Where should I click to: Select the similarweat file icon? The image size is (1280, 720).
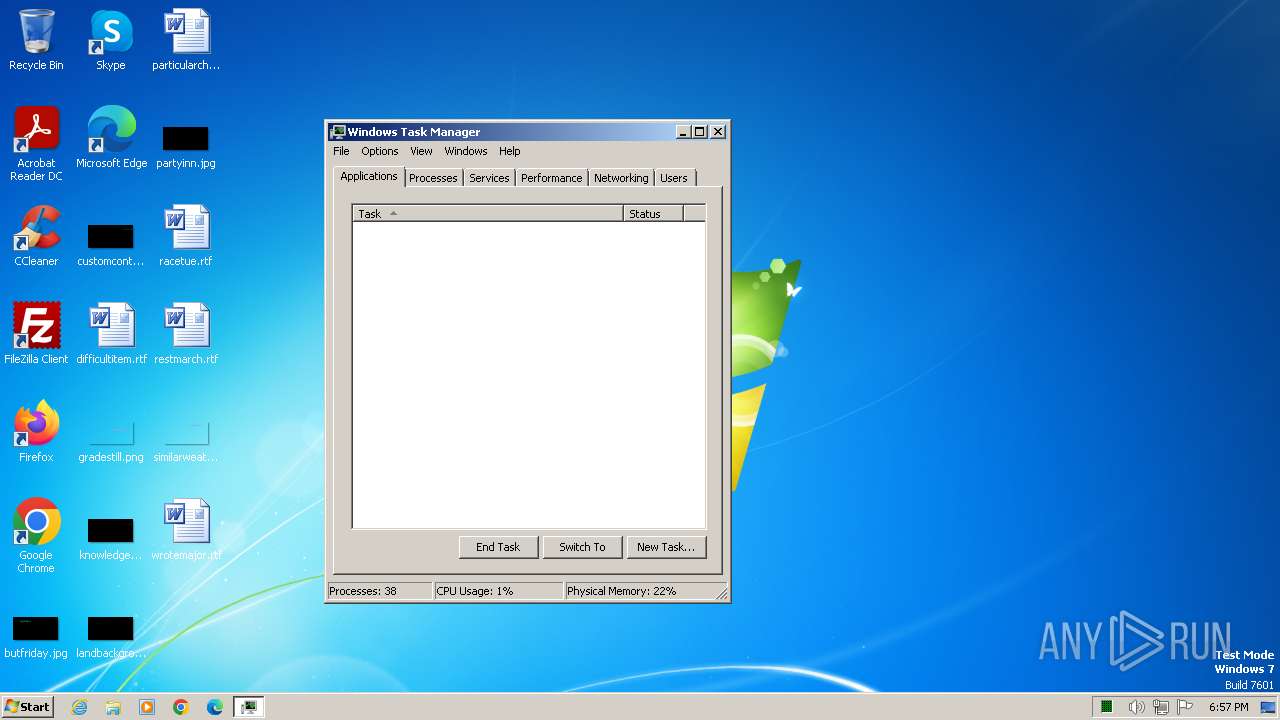186,442
